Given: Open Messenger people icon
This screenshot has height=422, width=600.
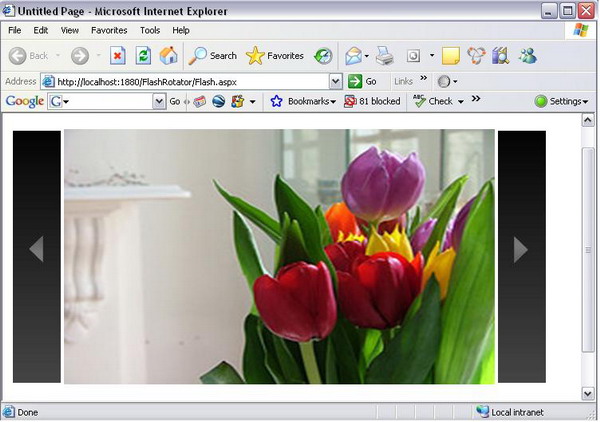Looking at the screenshot, I should pyautogui.click(x=528, y=56).
